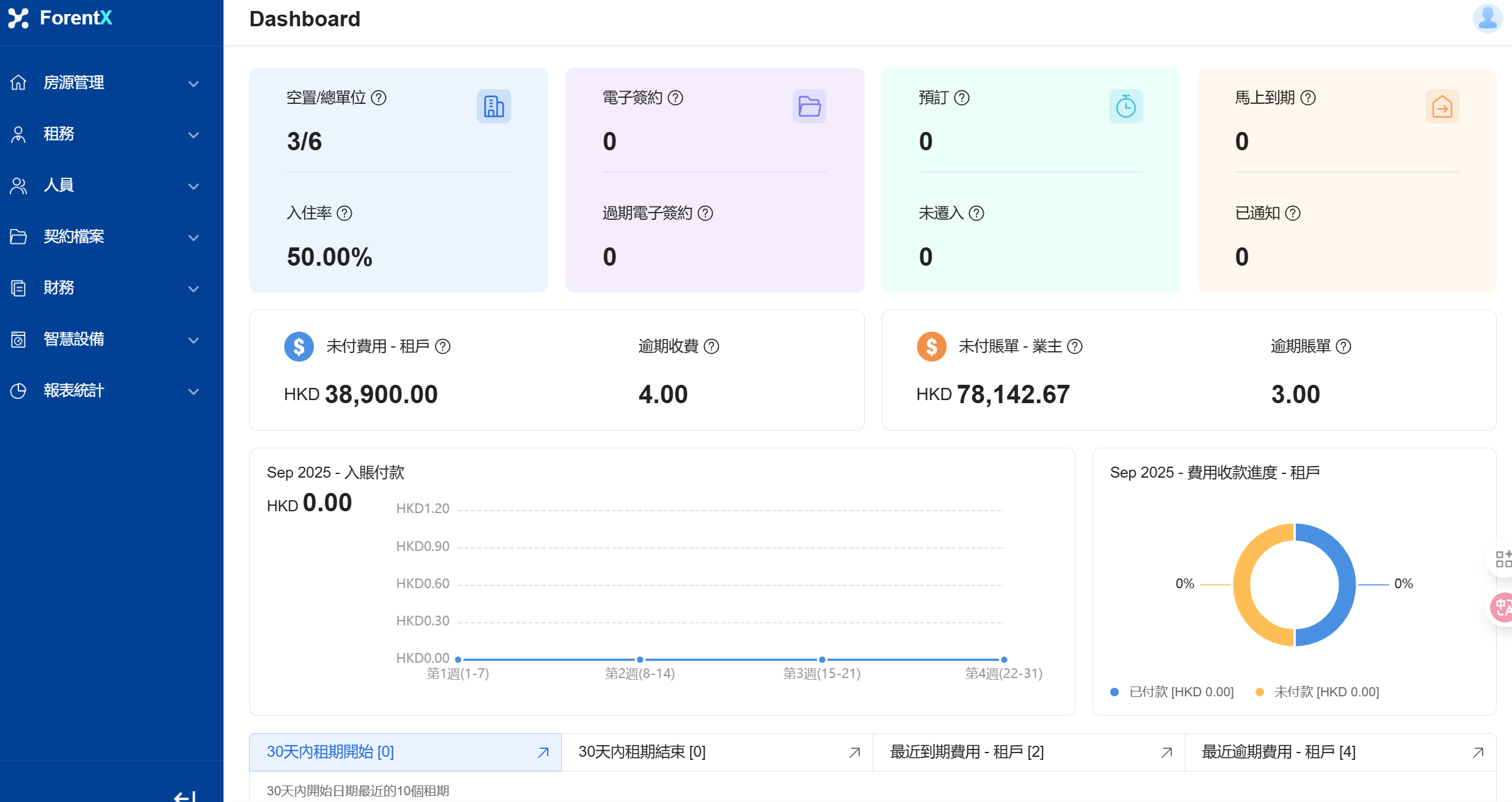The height and width of the screenshot is (802, 1512).
Task: Toggle the 已付款 legend item in donut chart
Action: coord(1172,692)
